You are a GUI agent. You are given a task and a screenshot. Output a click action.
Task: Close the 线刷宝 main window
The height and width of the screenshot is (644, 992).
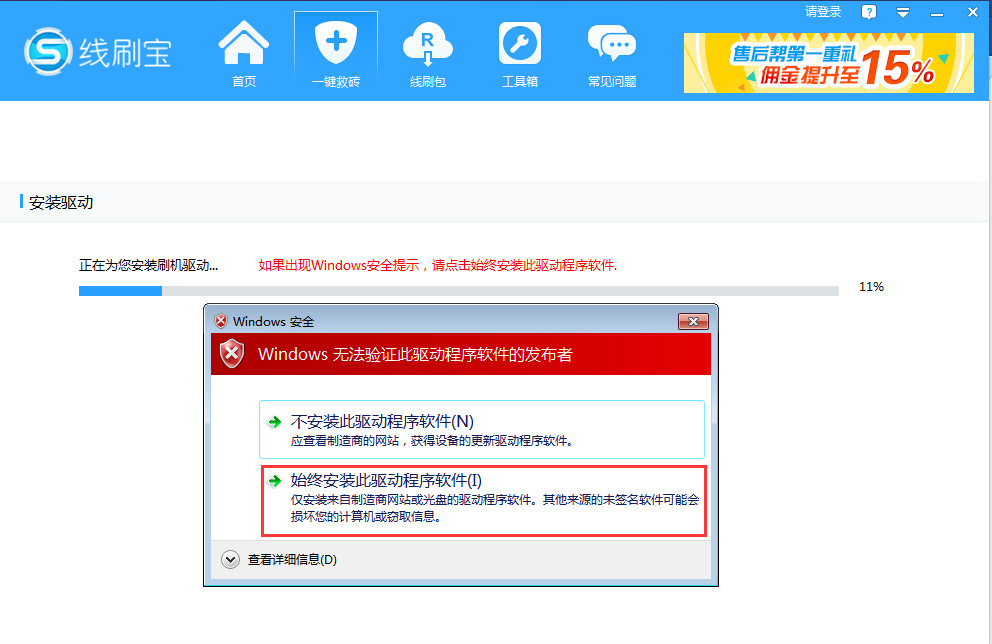[x=972, y=12]
